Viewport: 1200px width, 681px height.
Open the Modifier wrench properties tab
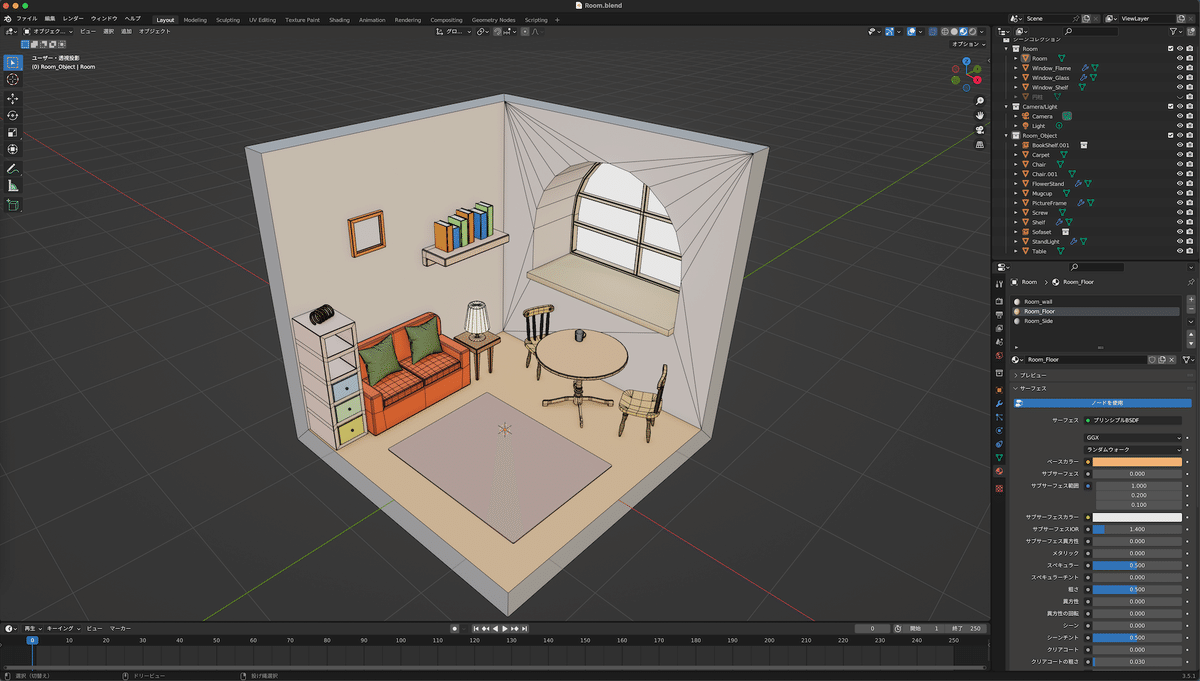[x=999, y=403]
